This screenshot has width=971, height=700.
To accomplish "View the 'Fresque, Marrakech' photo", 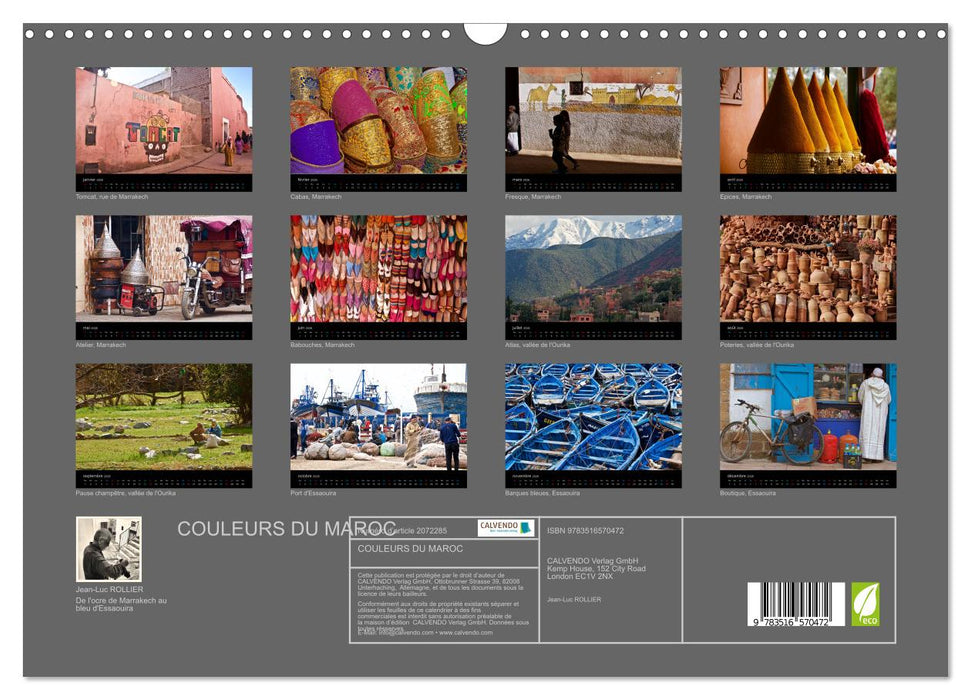I will pos(590,120).
